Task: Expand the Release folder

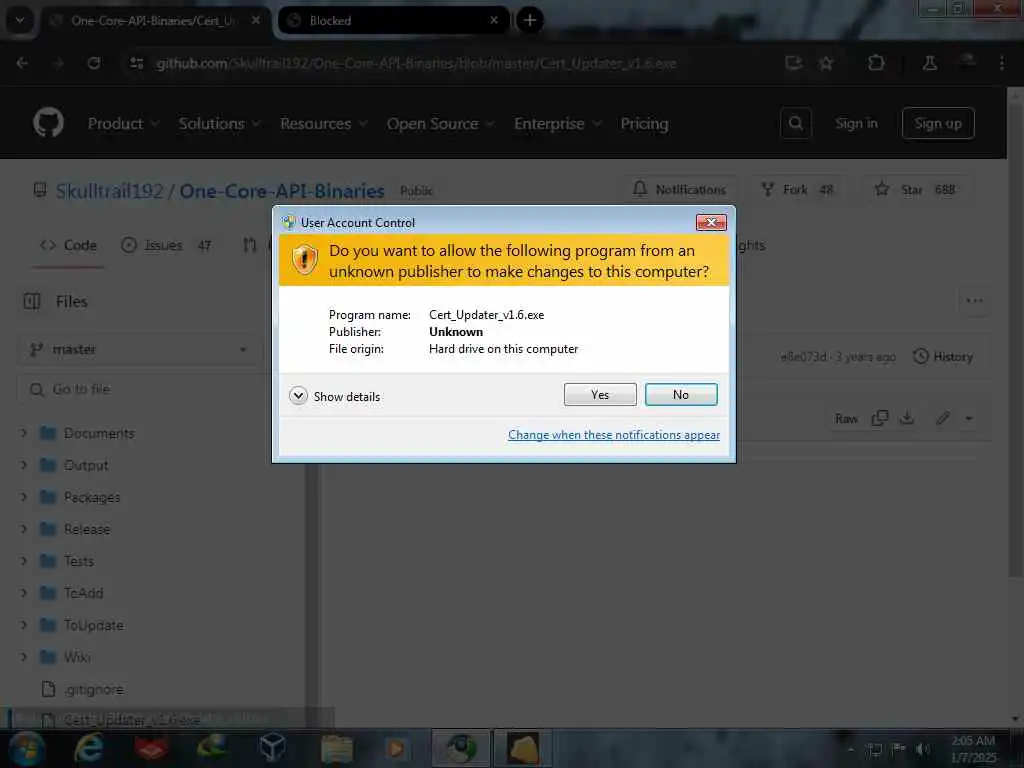Action: point(24,529)
